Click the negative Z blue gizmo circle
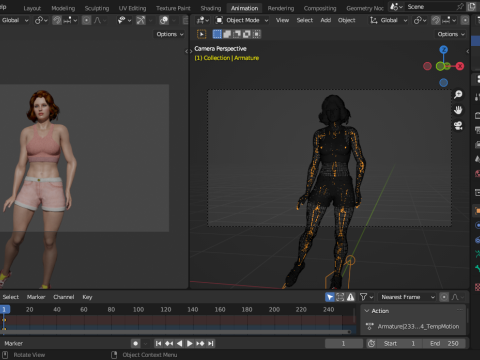480x360 pixels. click(x=443, y=82)
